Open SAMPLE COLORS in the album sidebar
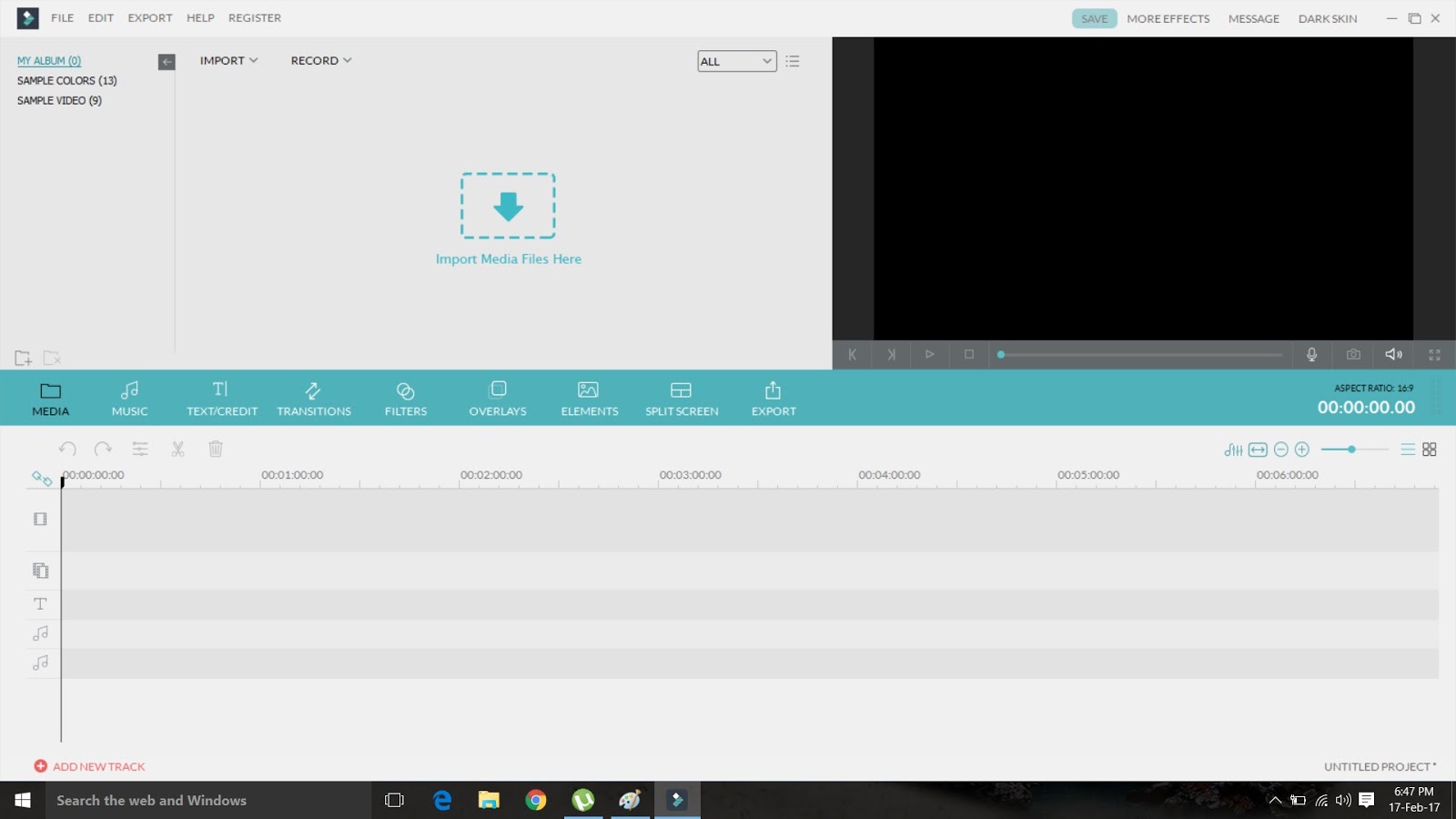This screenshot has height=819, width=1456. pos(66,80)
